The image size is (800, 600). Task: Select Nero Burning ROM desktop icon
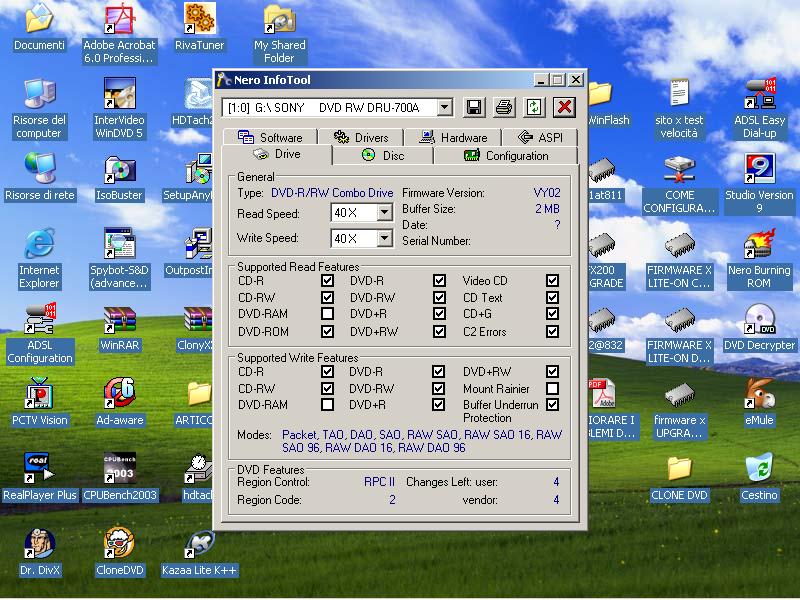pyautogui.click(x=759, y=259)
